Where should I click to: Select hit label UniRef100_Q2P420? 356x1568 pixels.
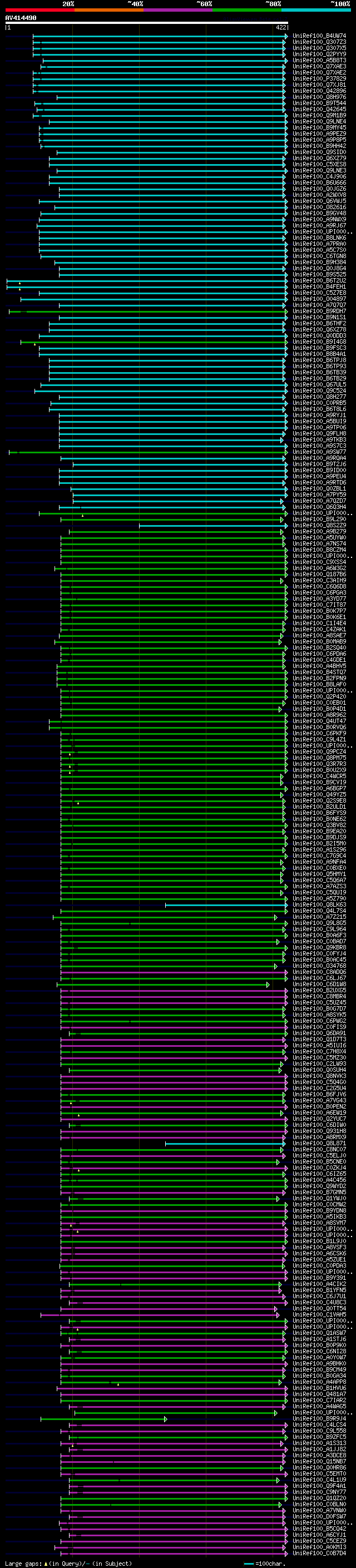click(x=319, y=696)
